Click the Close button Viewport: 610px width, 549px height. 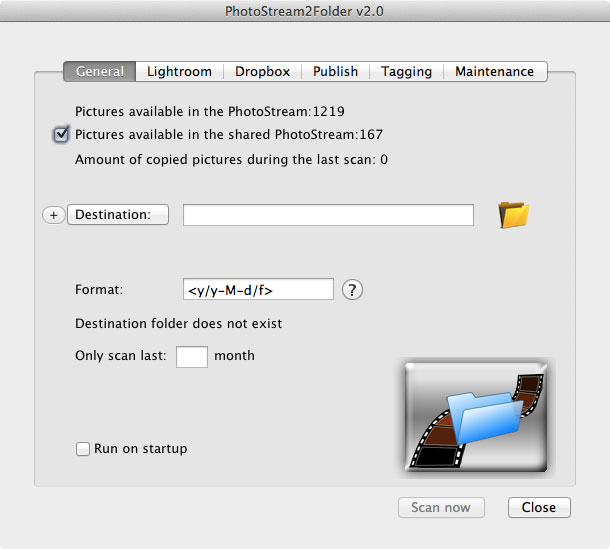pyautogui.click(x=539, y=507)
